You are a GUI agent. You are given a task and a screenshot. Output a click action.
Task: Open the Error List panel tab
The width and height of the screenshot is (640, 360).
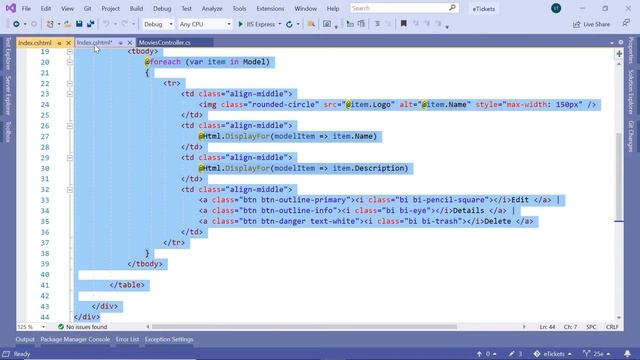pyautogui.click(x=127, y=339)
